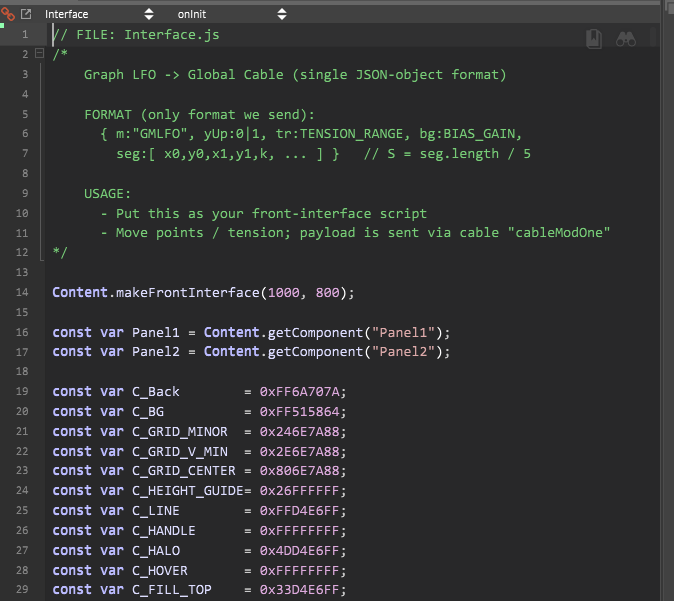This screenshot has height=601, width=674.
Task: Click the 'FORMAT (only format we send):' line
Action: click(199, 114)
